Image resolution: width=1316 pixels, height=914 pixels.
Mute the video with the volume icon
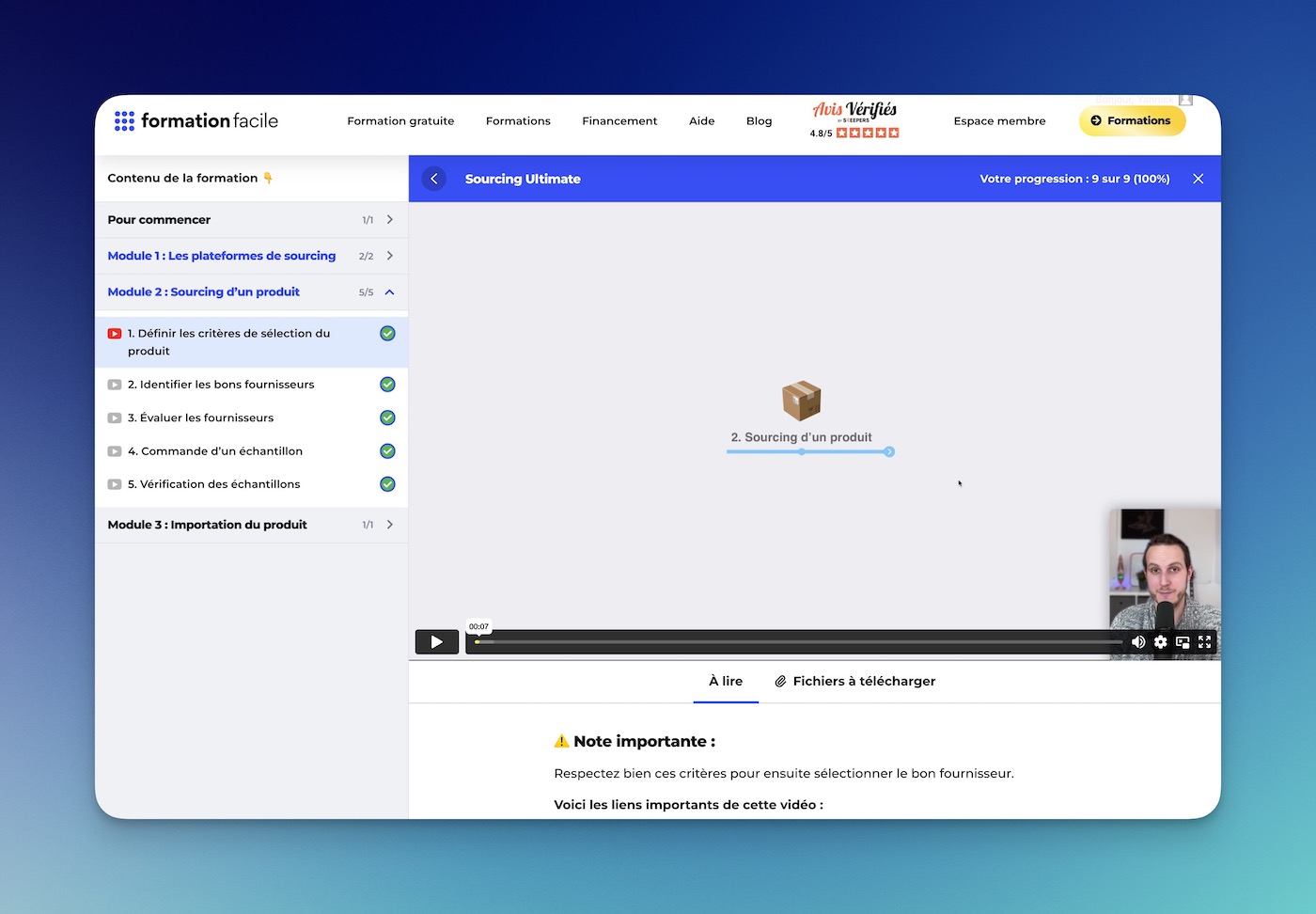tap(1138, 642)
